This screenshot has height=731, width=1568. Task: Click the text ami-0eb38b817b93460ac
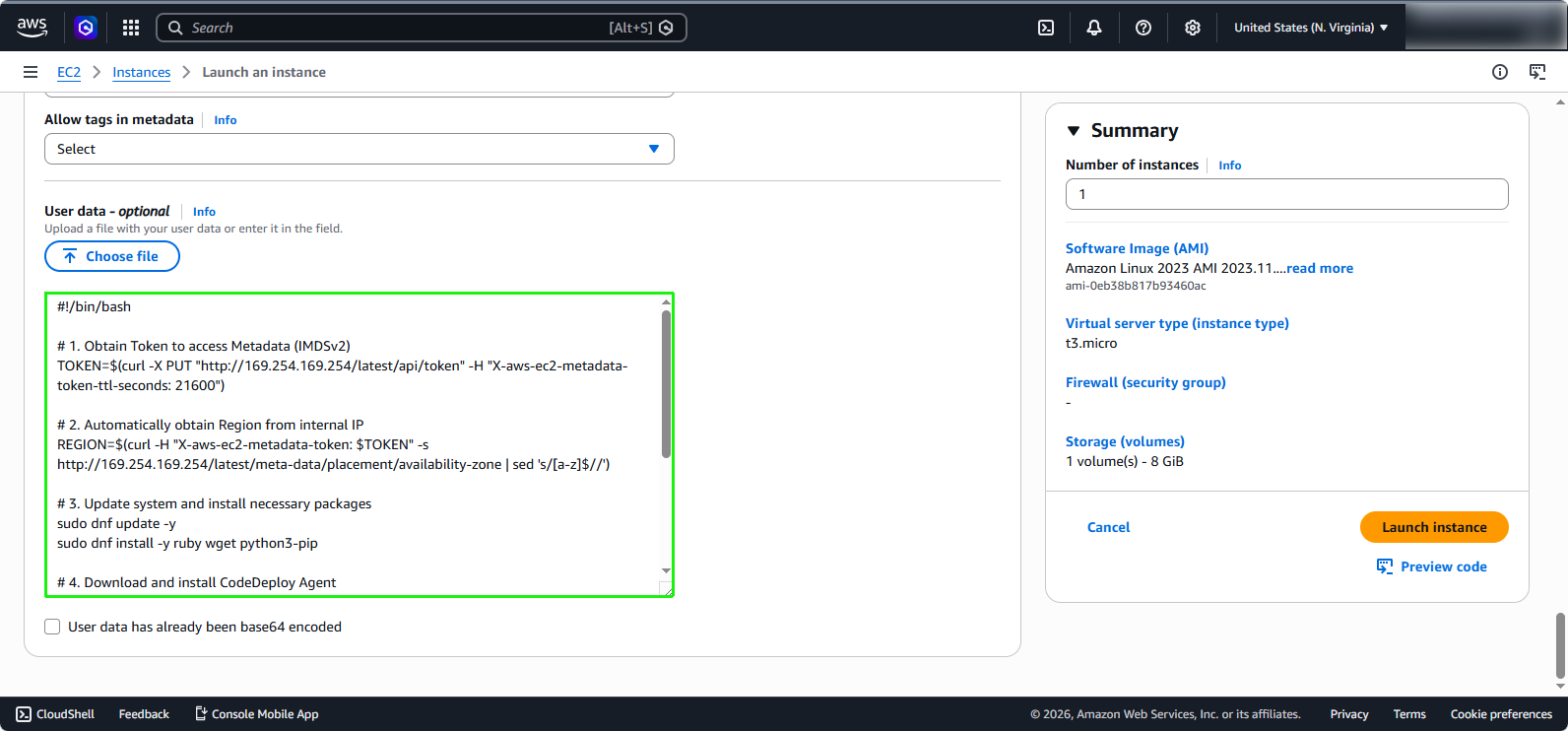[x=1136, y=286]
